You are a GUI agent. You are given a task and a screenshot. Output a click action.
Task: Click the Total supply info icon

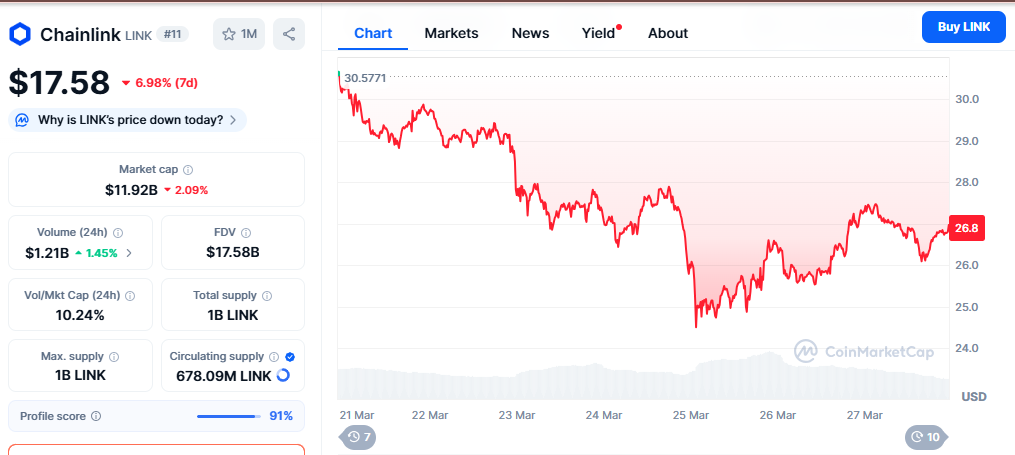click(263, 295)
